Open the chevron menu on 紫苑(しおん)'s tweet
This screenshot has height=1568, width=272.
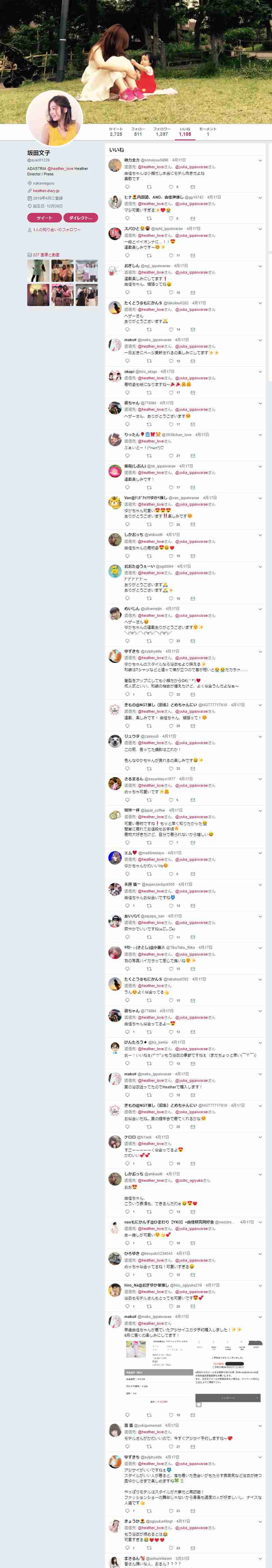[260, 467]
